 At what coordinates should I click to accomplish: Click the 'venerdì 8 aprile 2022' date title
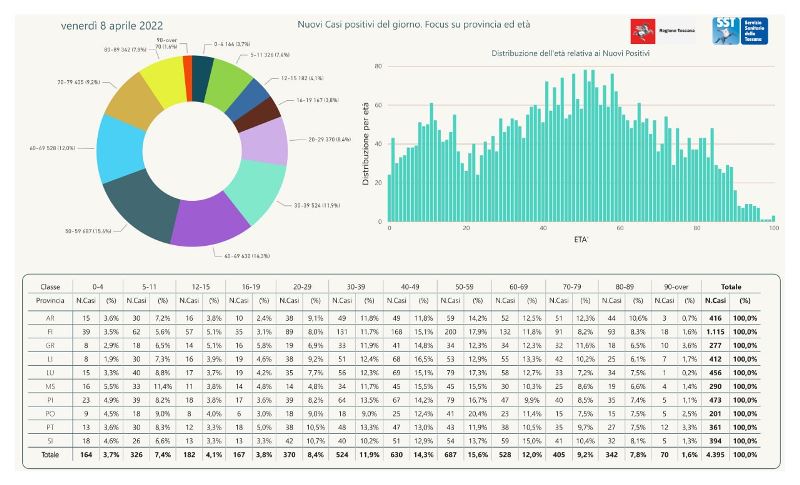point(112,23)
